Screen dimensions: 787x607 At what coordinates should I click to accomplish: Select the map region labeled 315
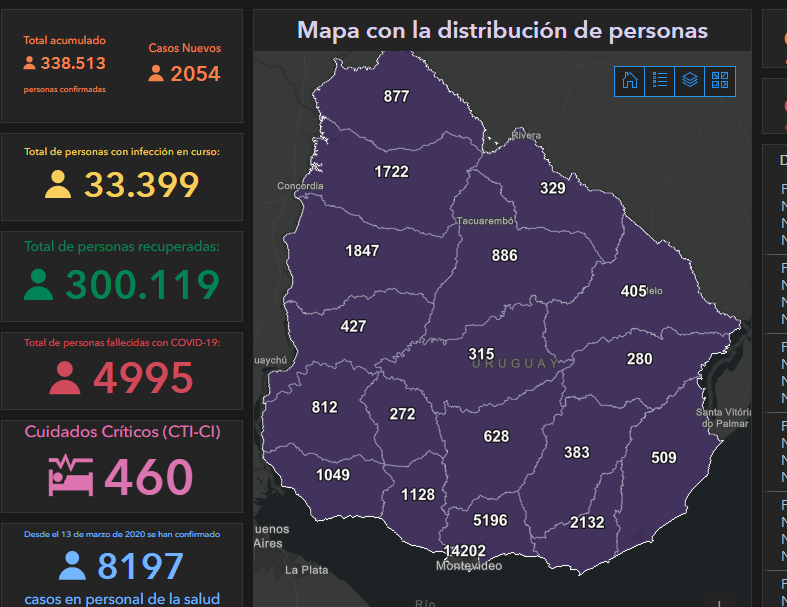point(481,354)
